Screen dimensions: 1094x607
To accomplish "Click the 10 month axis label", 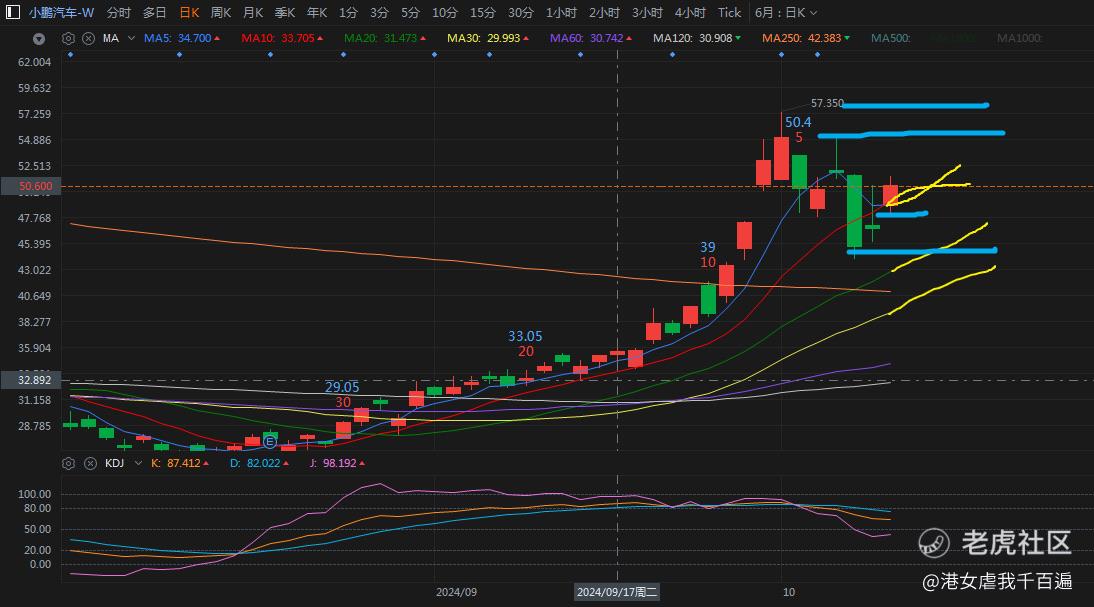I will click(x=788, y=592).
